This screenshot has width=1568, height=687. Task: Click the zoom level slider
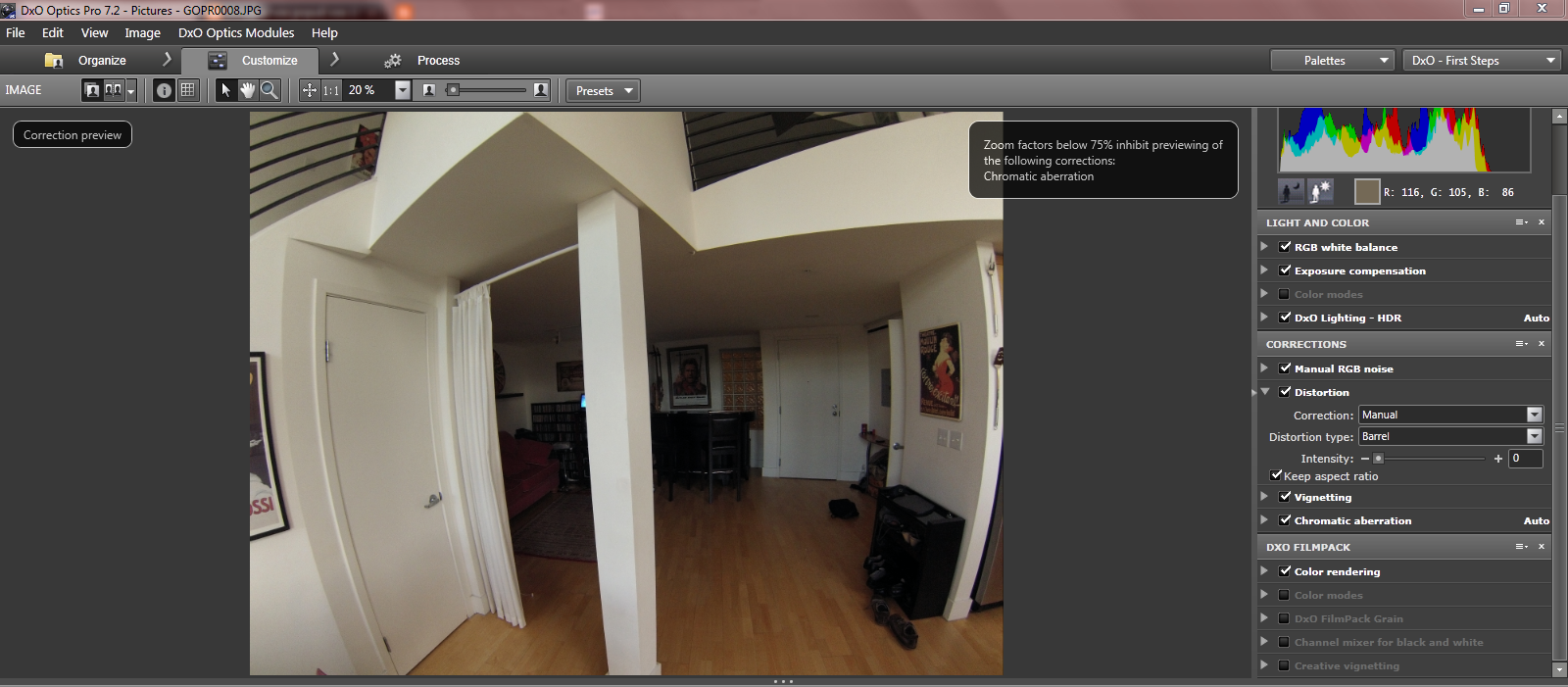(x=486, y=90)
